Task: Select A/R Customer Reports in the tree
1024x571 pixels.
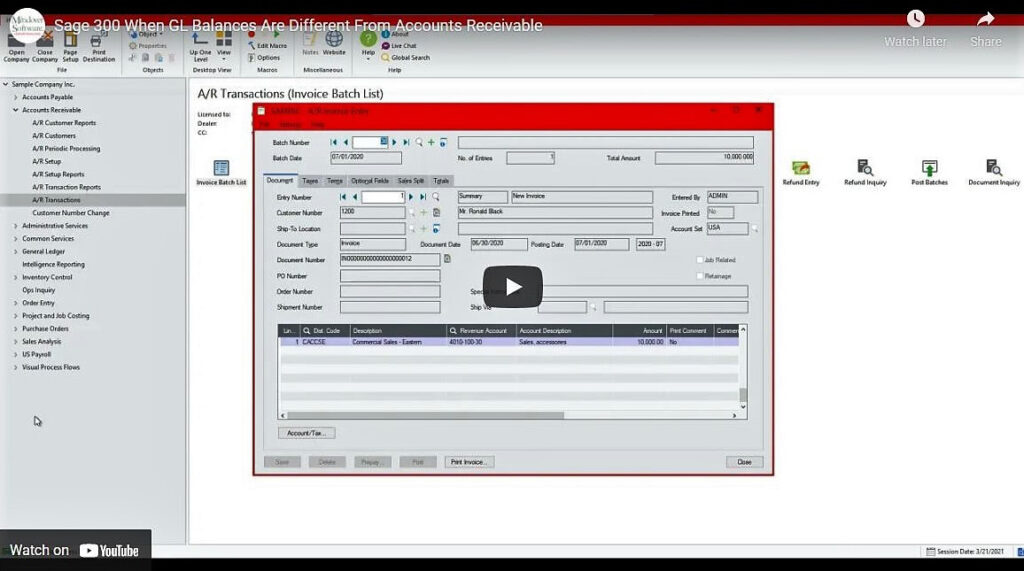Action: tap(64, 123)
